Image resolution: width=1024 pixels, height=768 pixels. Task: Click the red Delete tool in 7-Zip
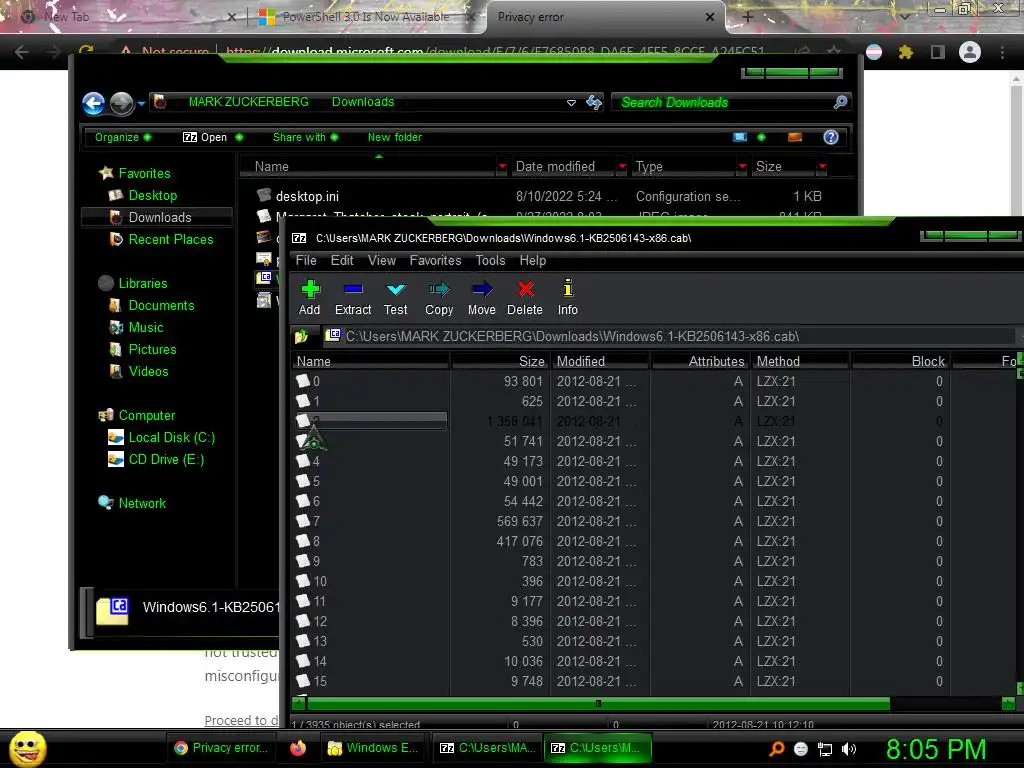coord(525,297)
